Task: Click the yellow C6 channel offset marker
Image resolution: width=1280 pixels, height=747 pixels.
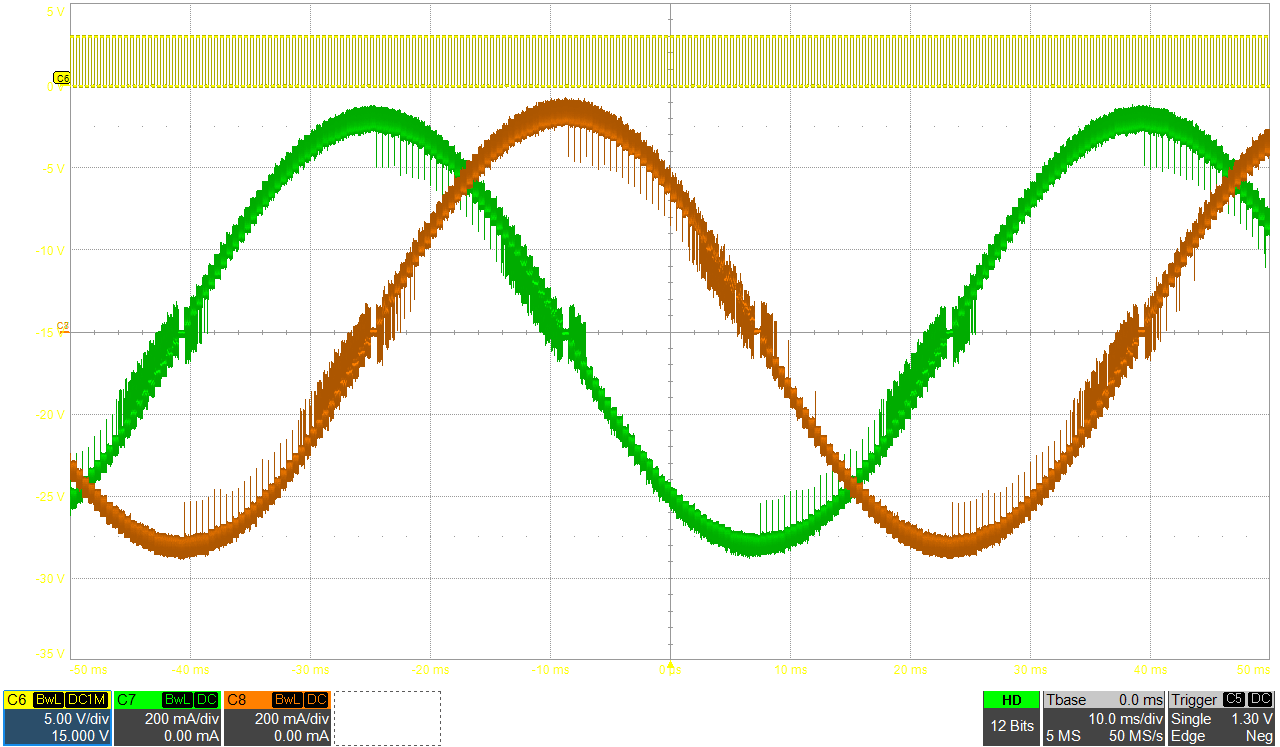Action: (x=61, y=78)
